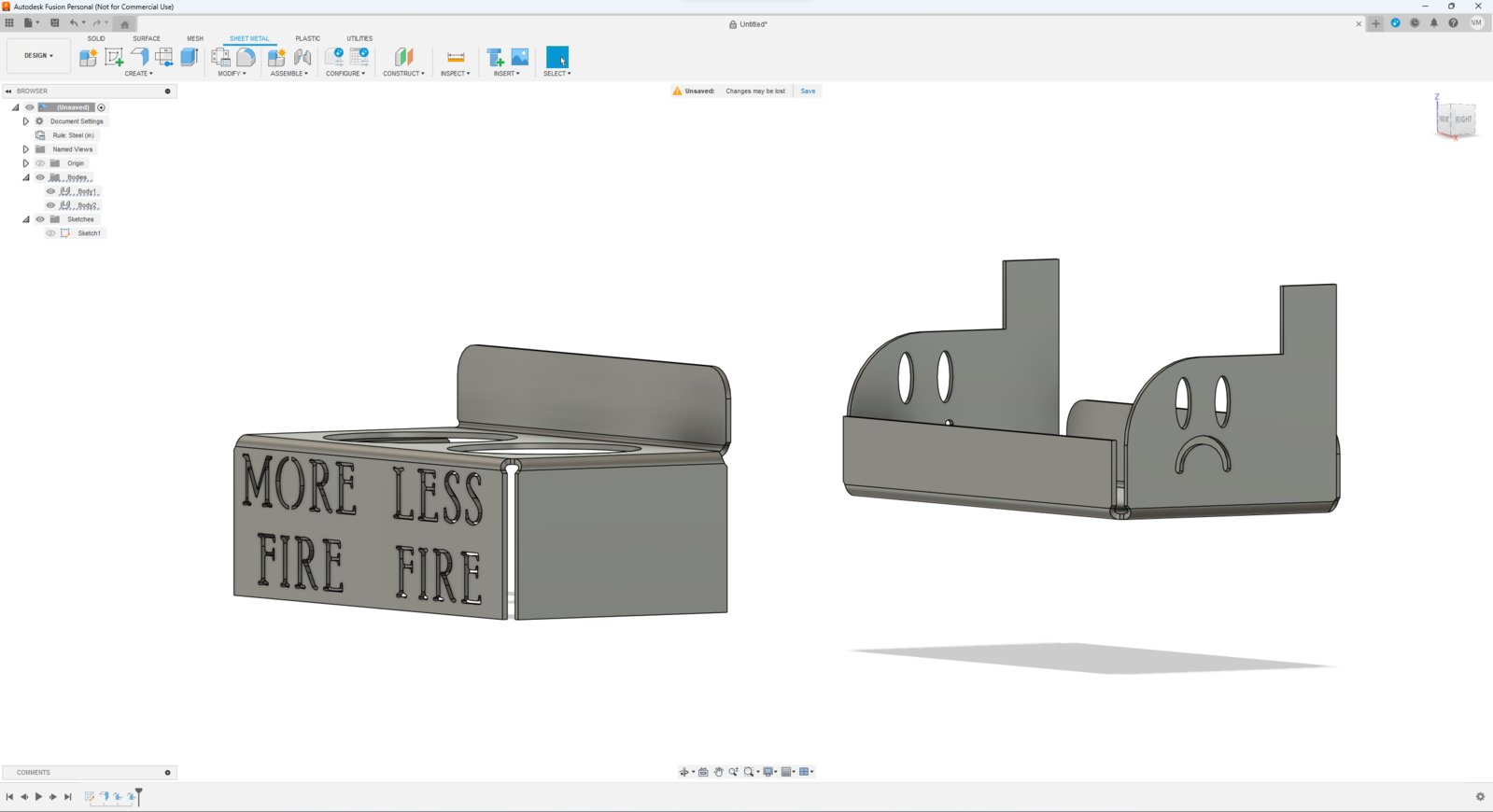Viewport: 1493px width, 812px height.
Task: Activate the Pan hand tool
Action: pos(718,772)
